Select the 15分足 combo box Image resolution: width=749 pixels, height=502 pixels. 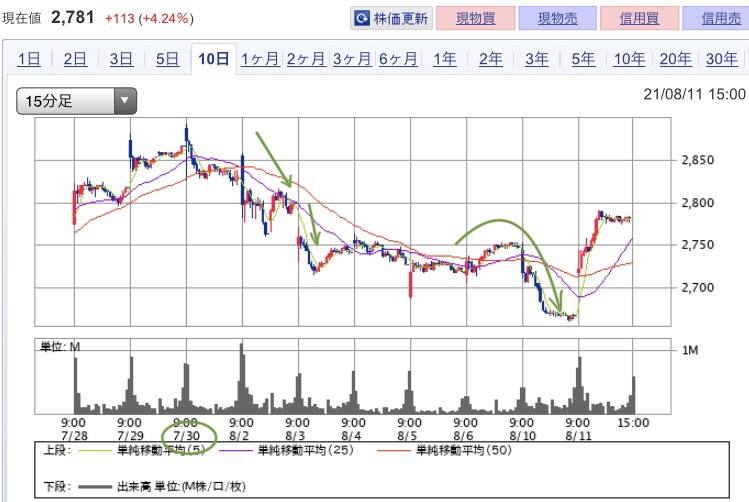click(76, 101)
